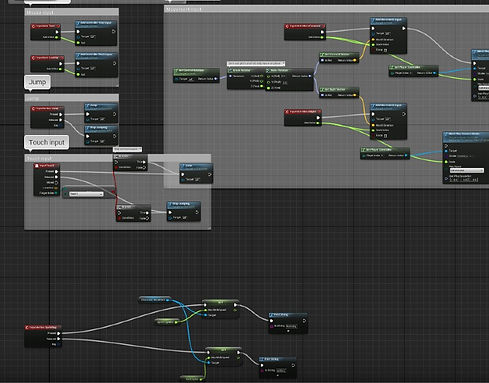The width and height of the screenshot is (489, 383).
Task: Select the Get Forward Vector node
Action: pos(339,57)
